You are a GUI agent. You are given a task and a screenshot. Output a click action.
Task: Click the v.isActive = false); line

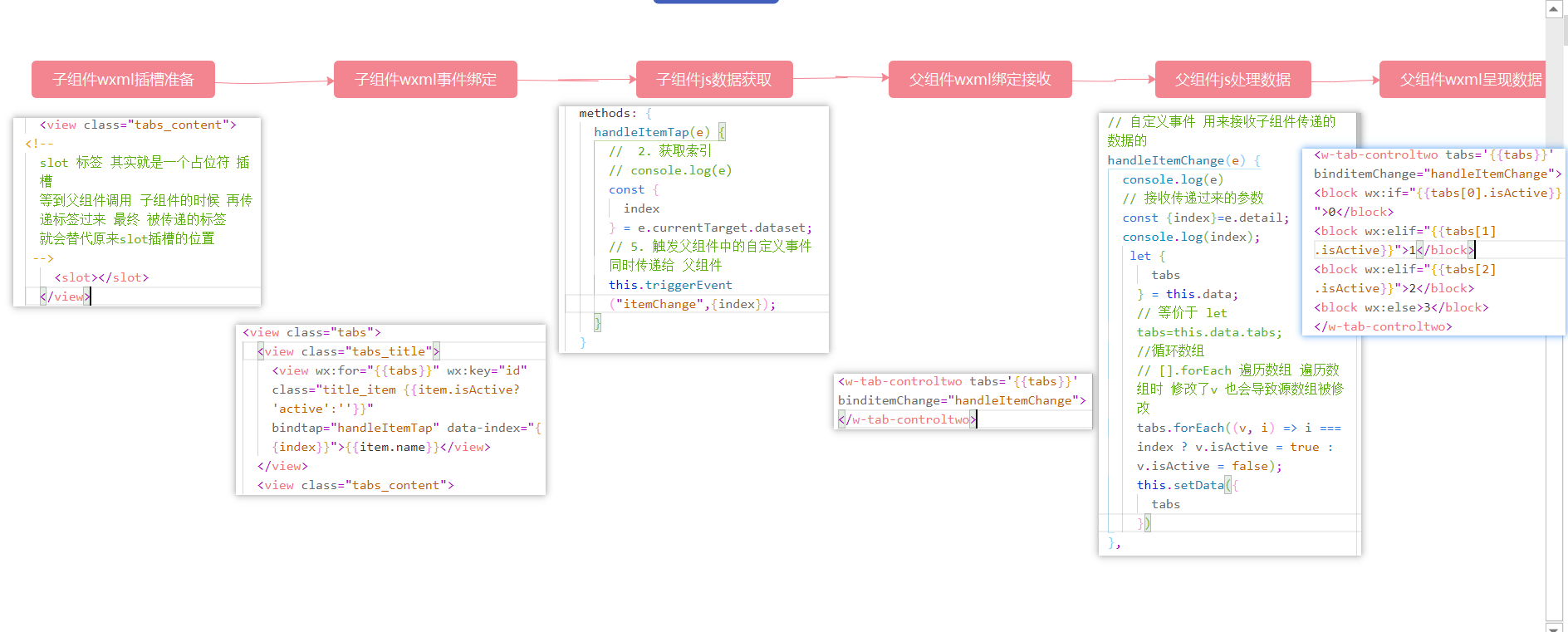(x=1209, y=466)
